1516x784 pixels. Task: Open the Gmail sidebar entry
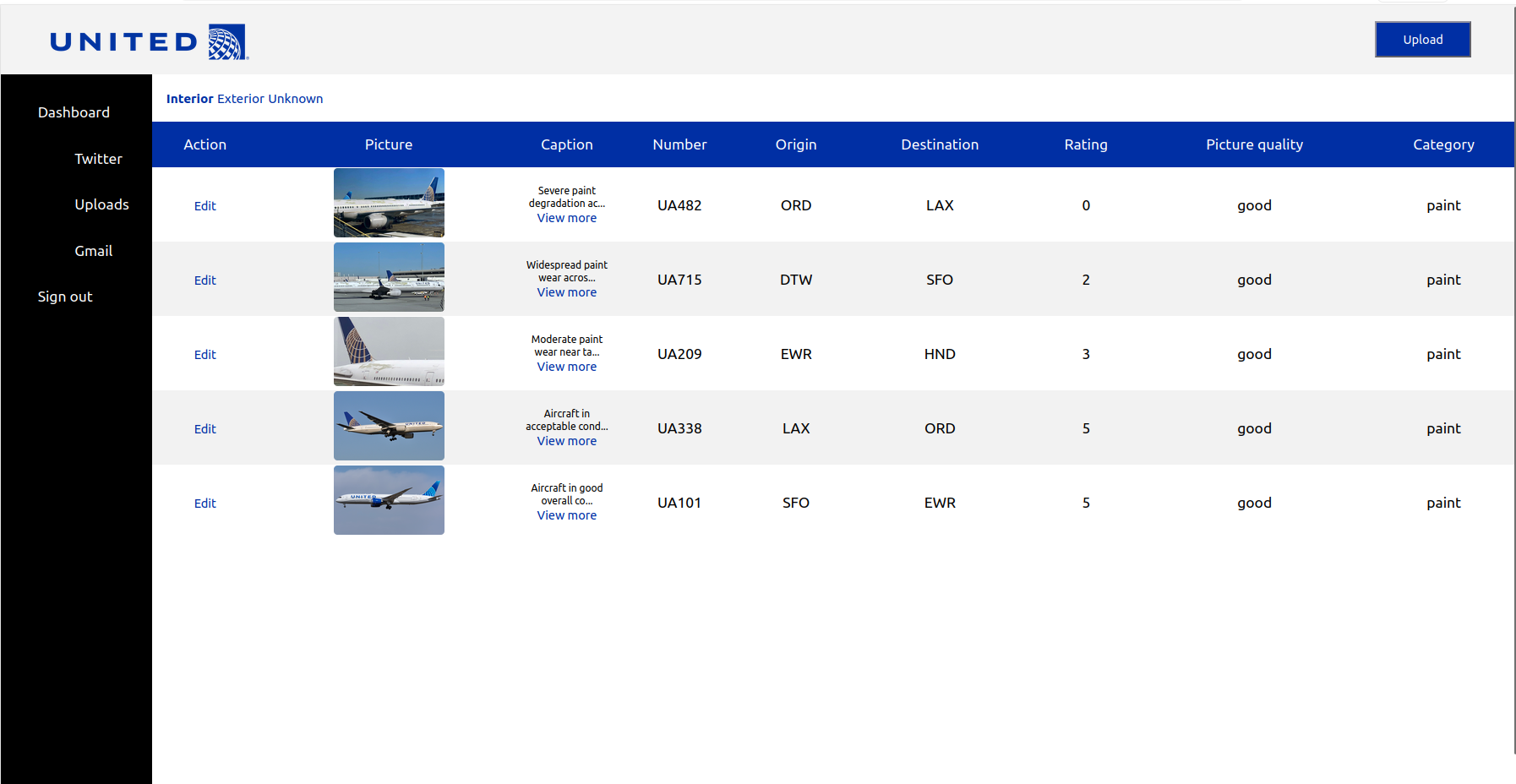click(93, 250)
